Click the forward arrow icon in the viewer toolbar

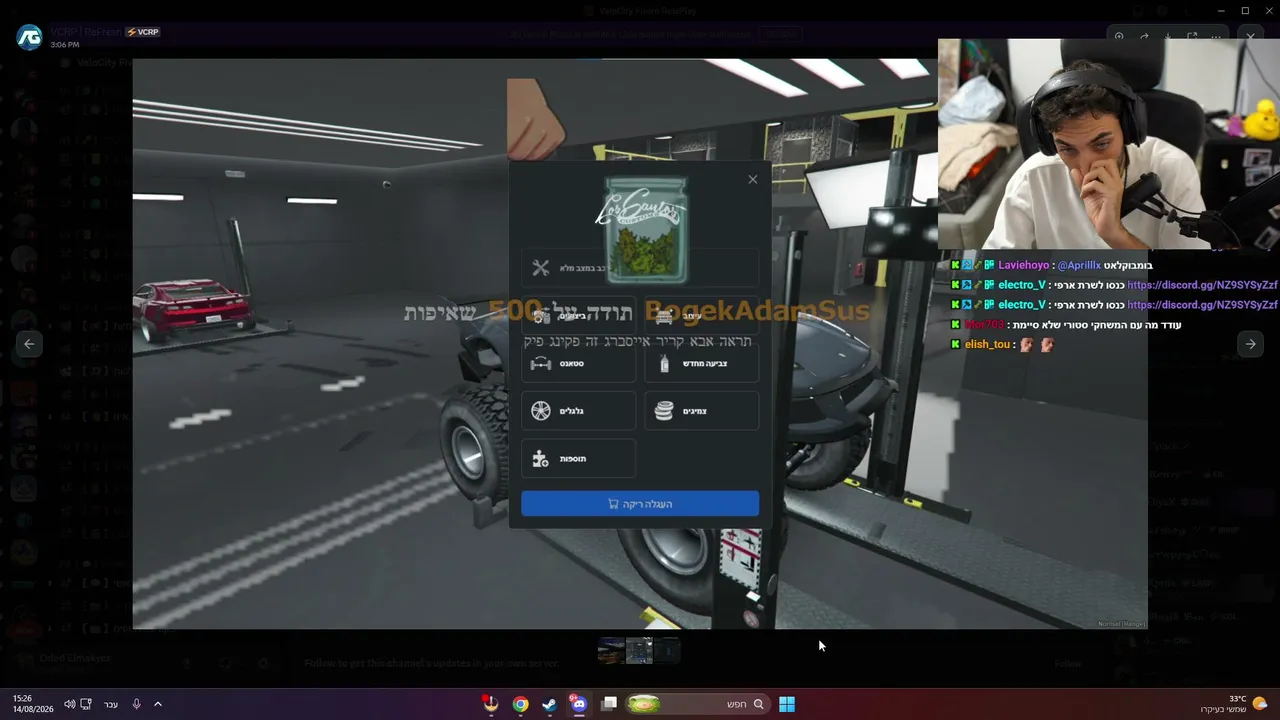click(1144, 37)
